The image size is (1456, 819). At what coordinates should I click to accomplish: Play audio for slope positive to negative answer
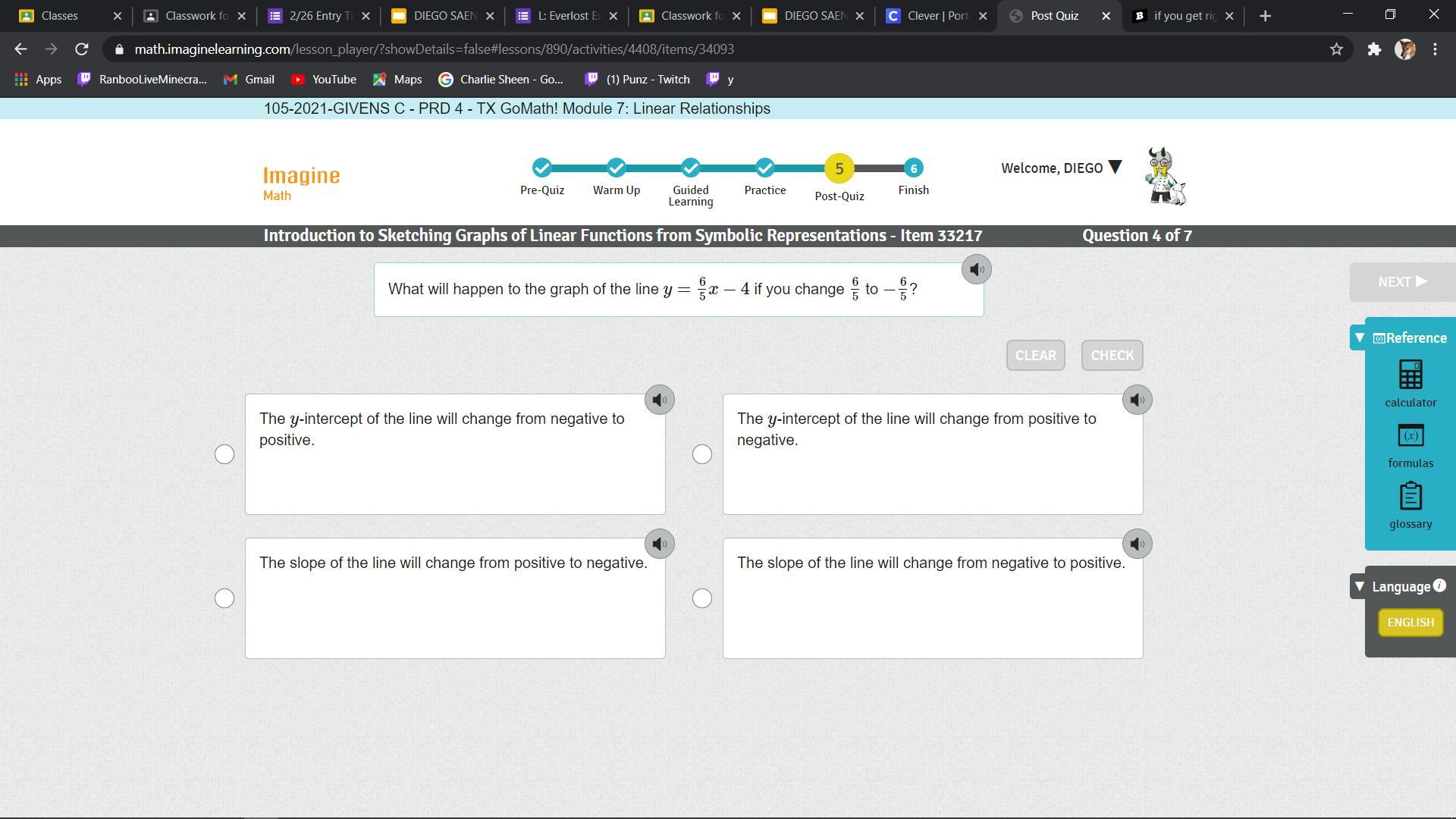(659, 544)
